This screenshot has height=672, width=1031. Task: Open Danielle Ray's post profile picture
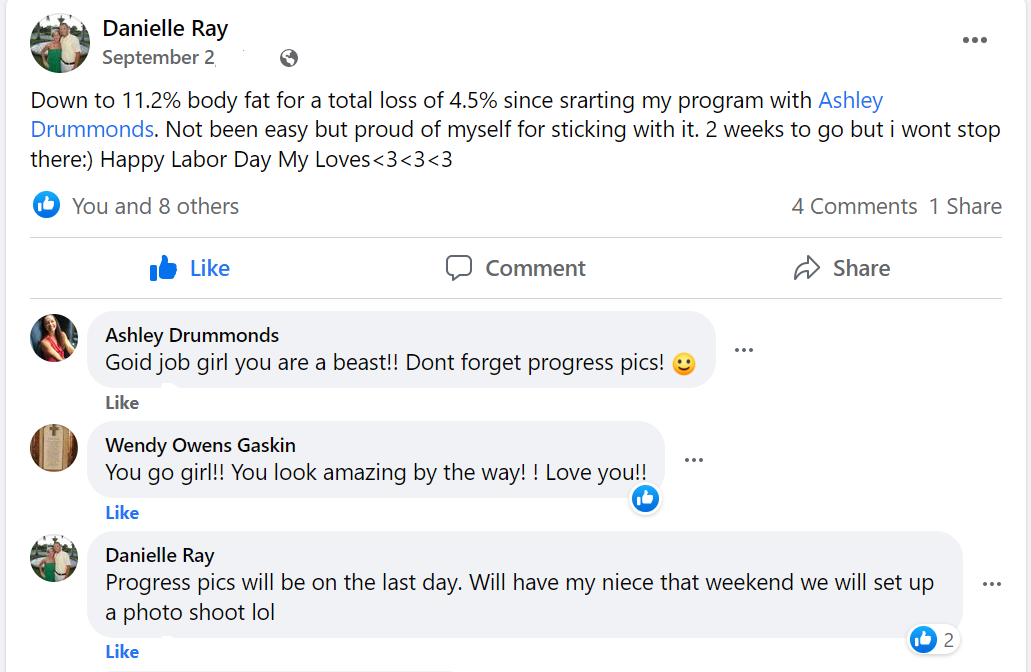[60, 43]
